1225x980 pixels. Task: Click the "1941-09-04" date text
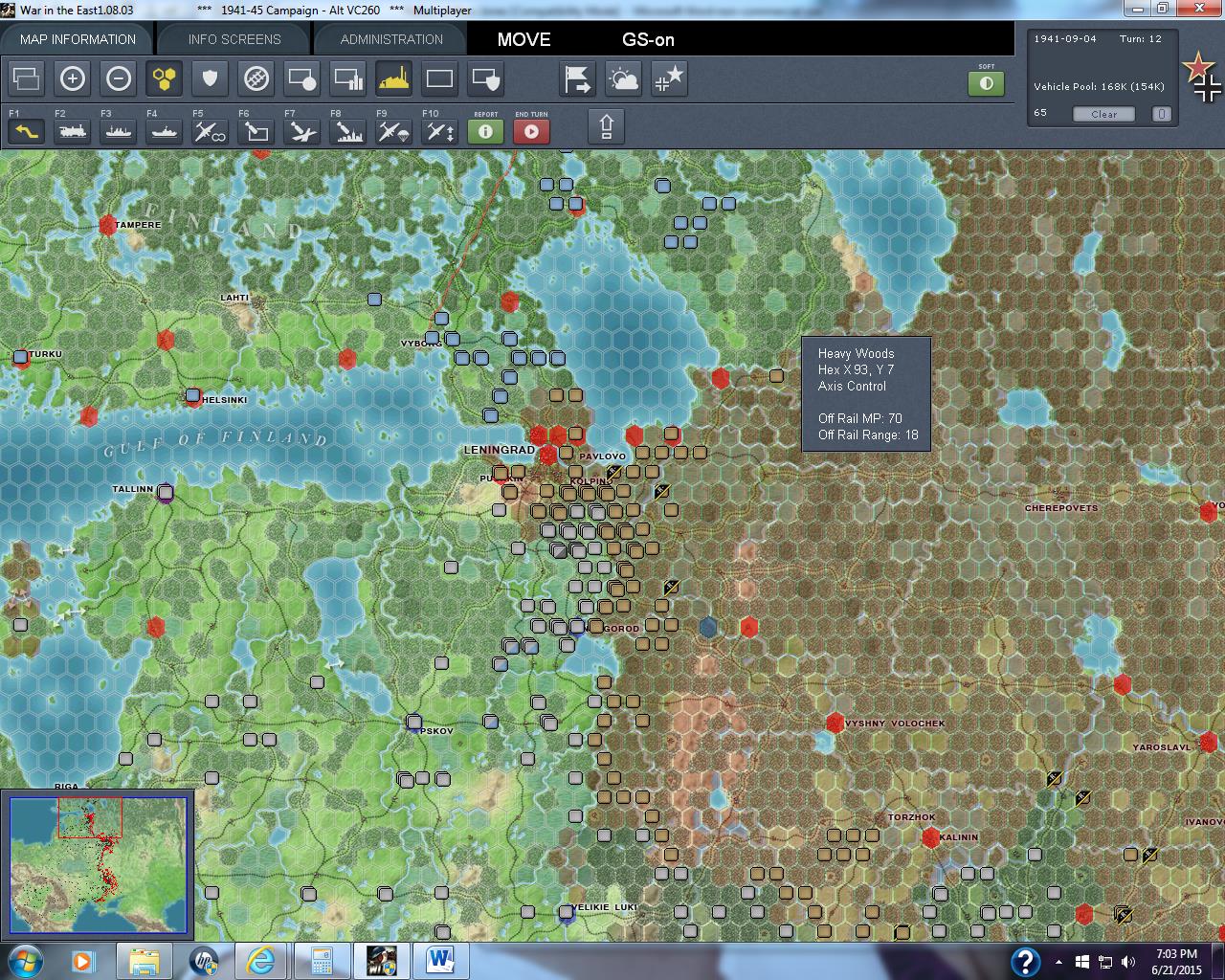[1065, 39]
